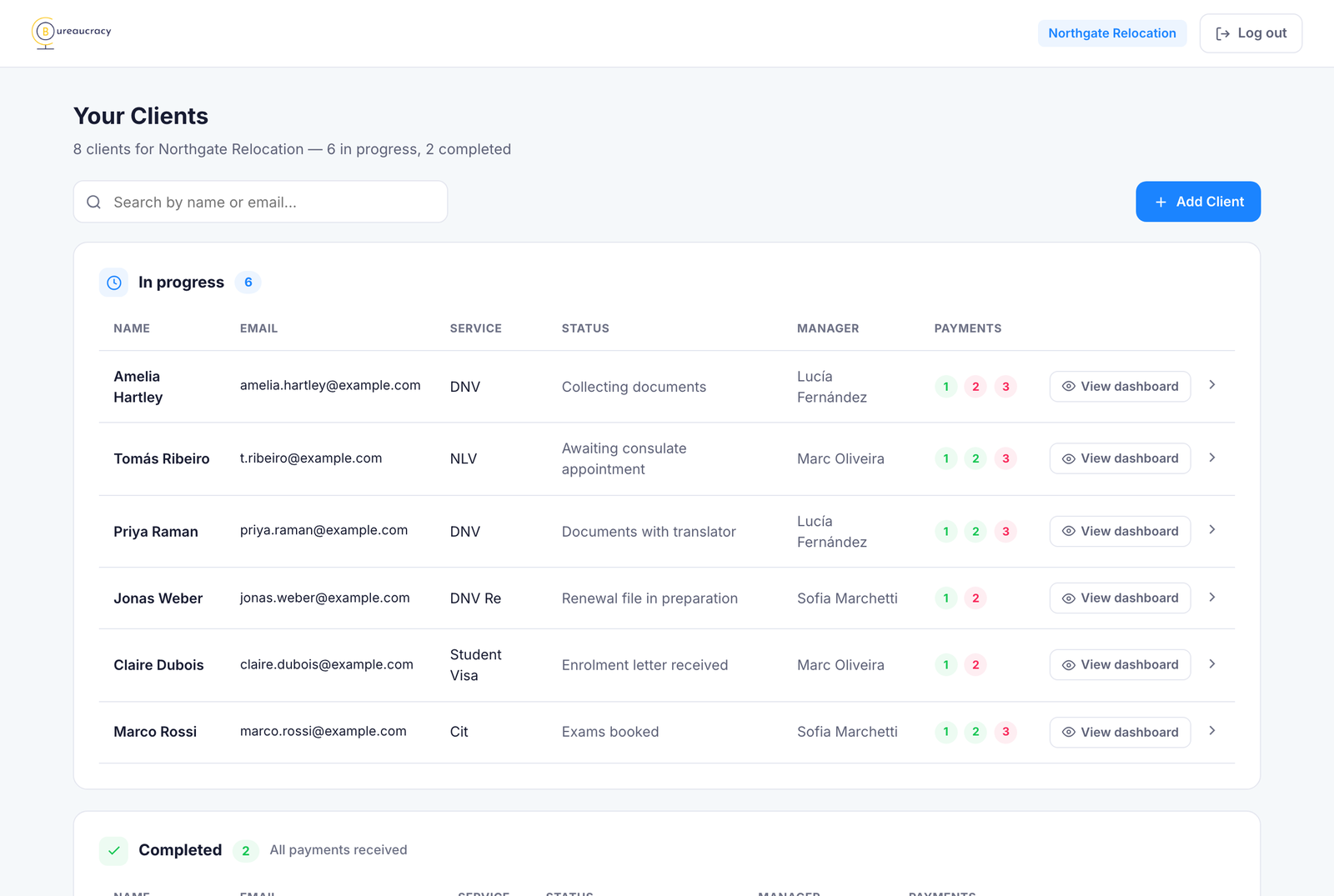Expand Marco Rossi row chevron
The height and width of the screenshot is (896, 1334).
[x=1212, y=731]
